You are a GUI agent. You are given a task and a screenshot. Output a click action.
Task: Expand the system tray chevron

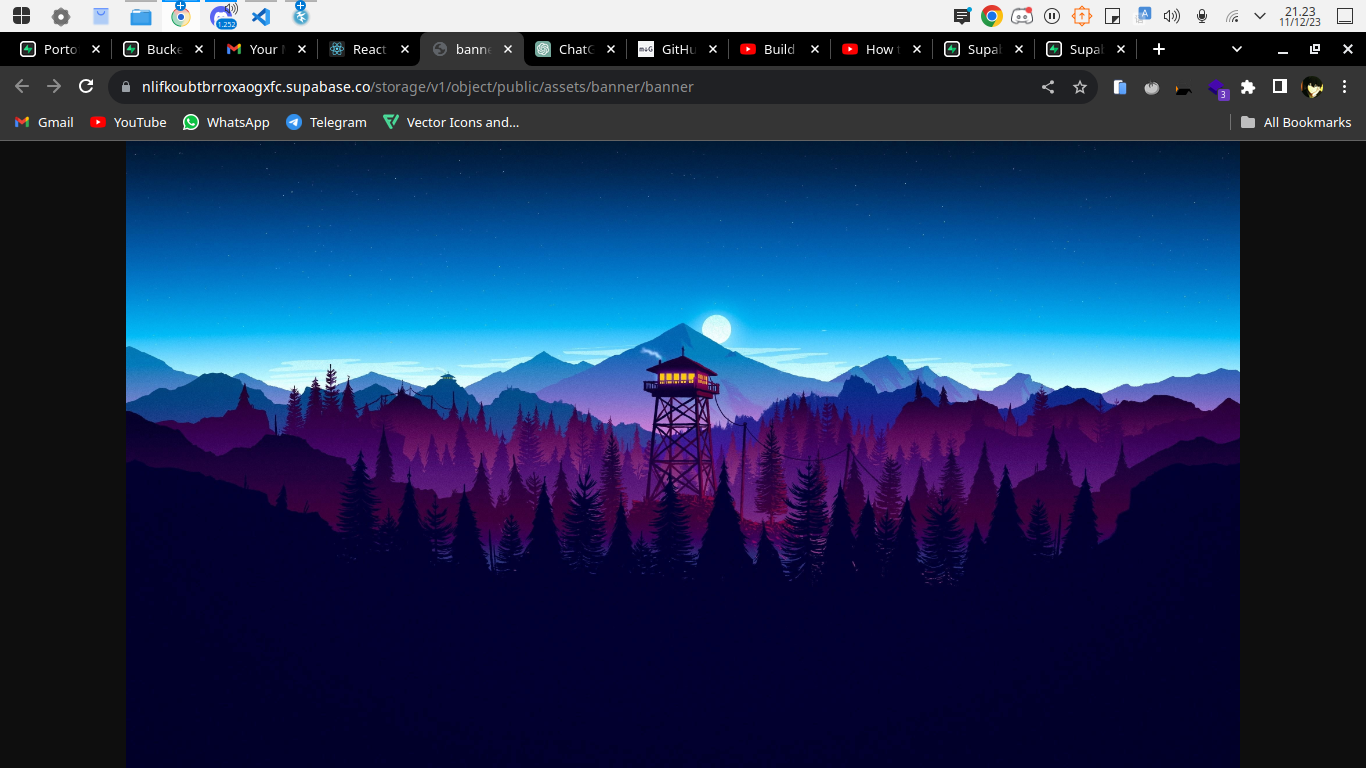point(1259,15)
